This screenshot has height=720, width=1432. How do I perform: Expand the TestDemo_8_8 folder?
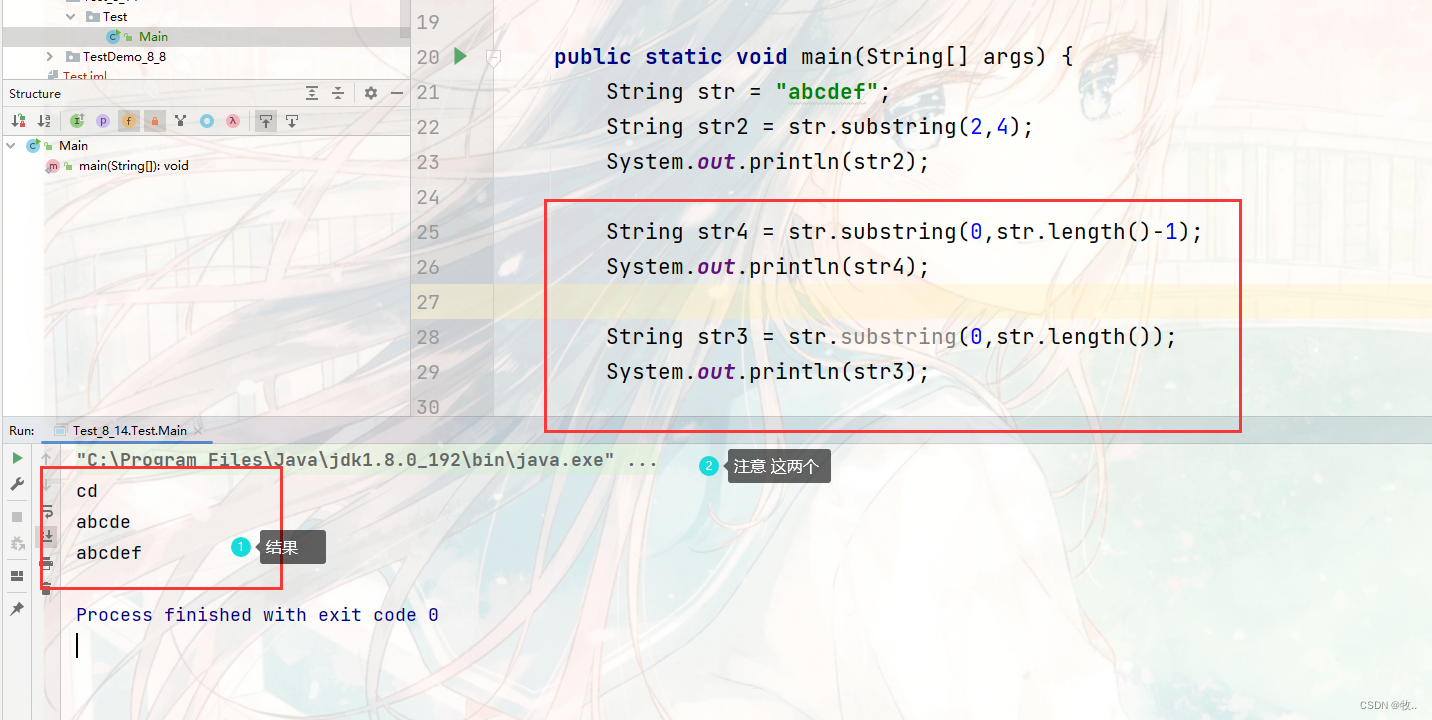[50, 57]
